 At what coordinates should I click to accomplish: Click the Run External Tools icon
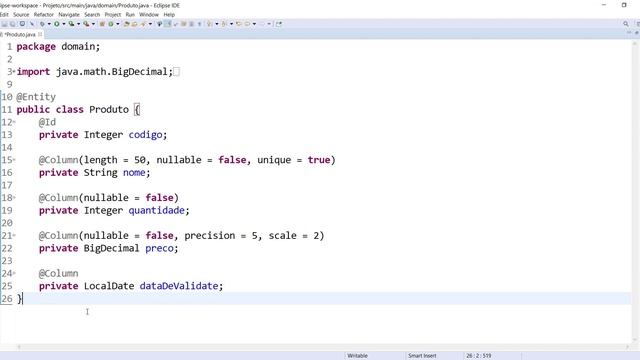point(86,24)
